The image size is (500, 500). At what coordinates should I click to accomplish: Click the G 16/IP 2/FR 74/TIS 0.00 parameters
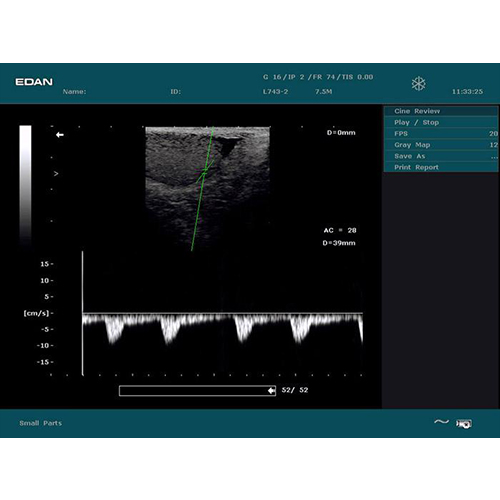pyautogui.click(x=318, y=77)
